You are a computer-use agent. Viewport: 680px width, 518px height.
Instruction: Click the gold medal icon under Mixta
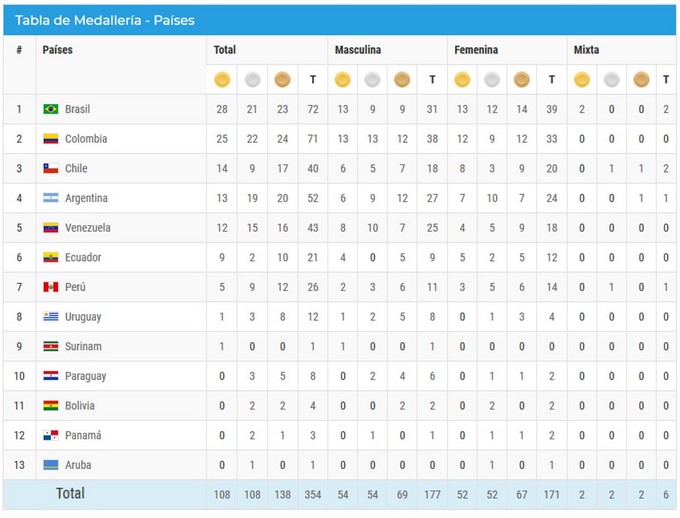tap(581, 79)
